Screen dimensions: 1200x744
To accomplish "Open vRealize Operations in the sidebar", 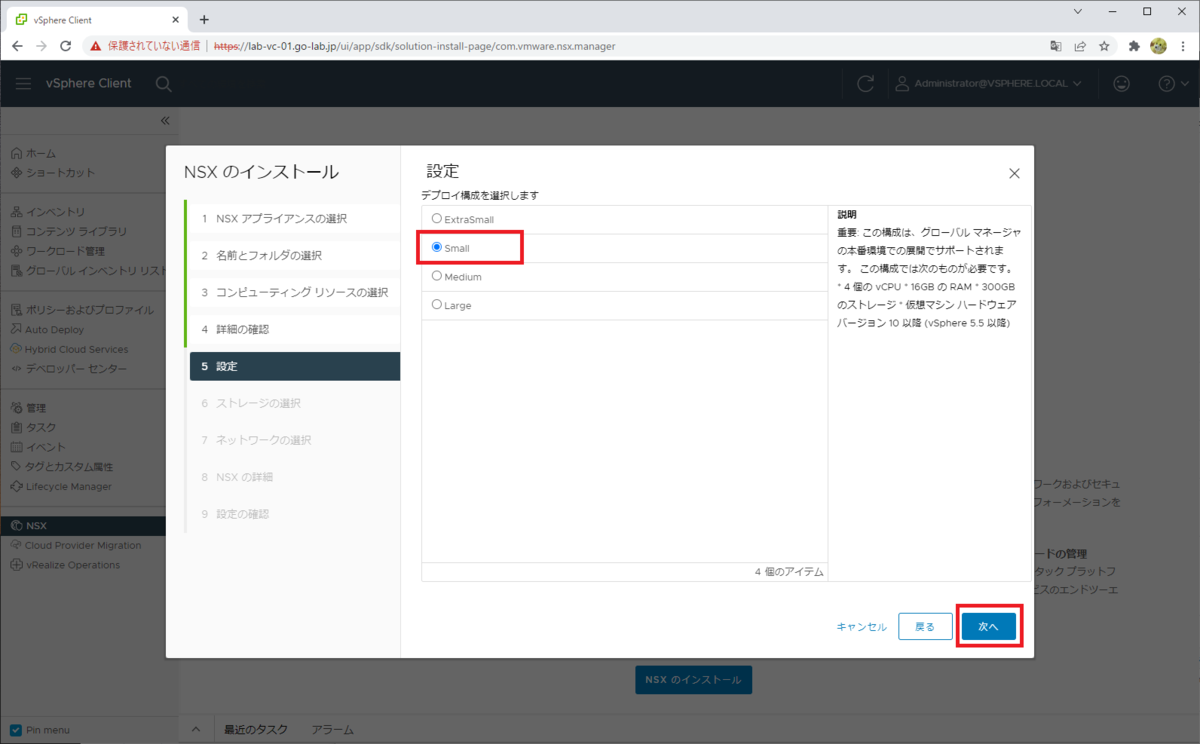I will pos(65,565).
